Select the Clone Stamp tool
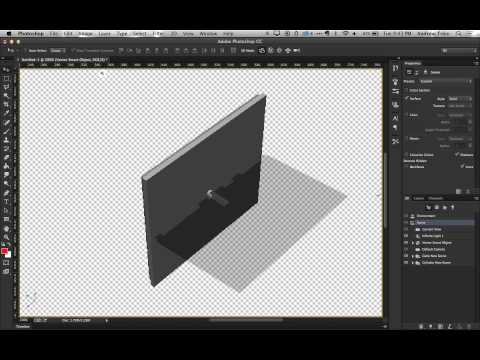 coord(6,140)
